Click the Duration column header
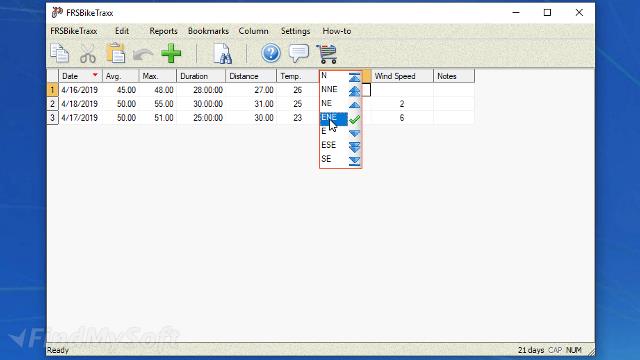Viewport: 640px width, 360px height. pos(201,76)
